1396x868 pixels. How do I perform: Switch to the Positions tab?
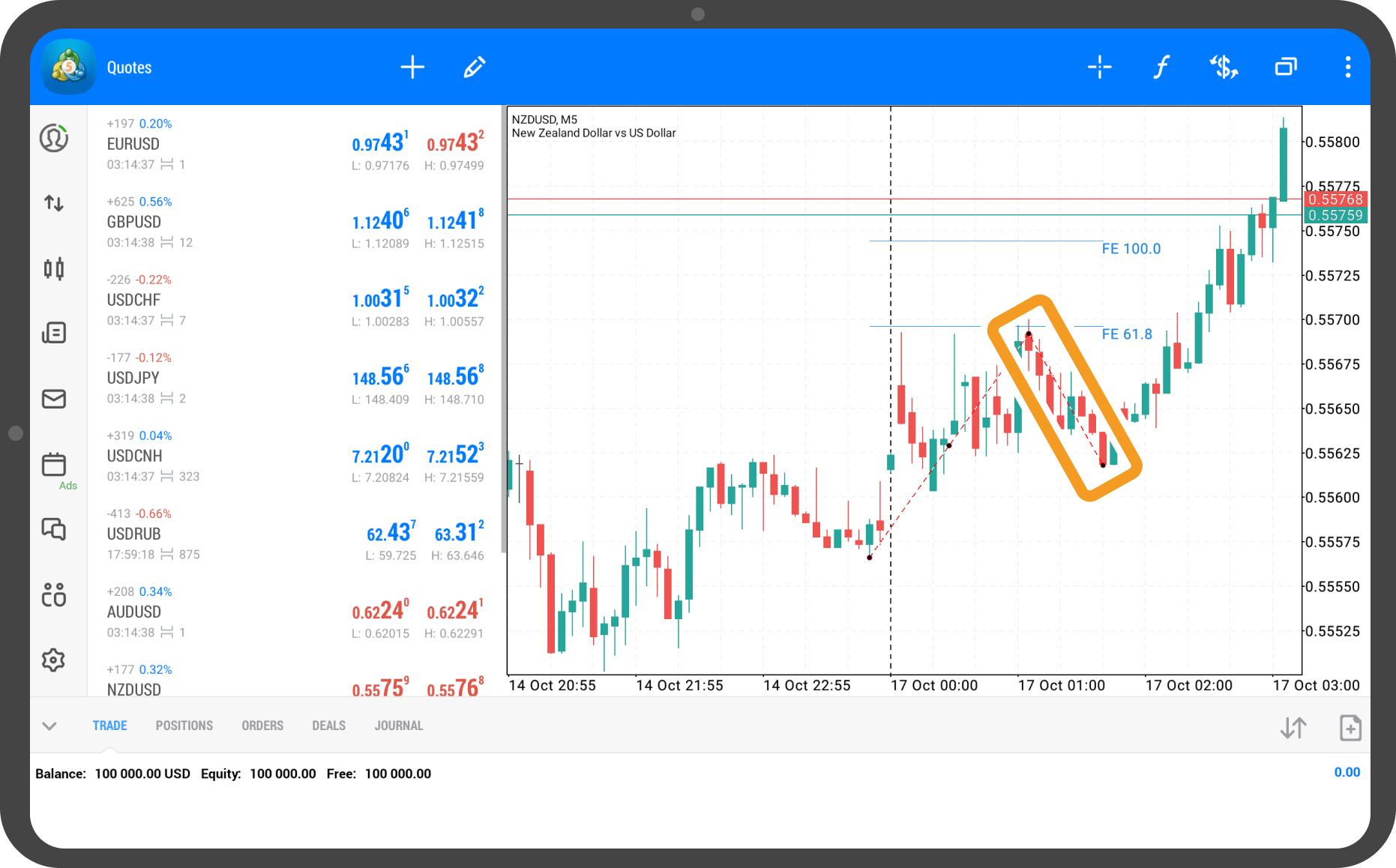tap(184, 726)
